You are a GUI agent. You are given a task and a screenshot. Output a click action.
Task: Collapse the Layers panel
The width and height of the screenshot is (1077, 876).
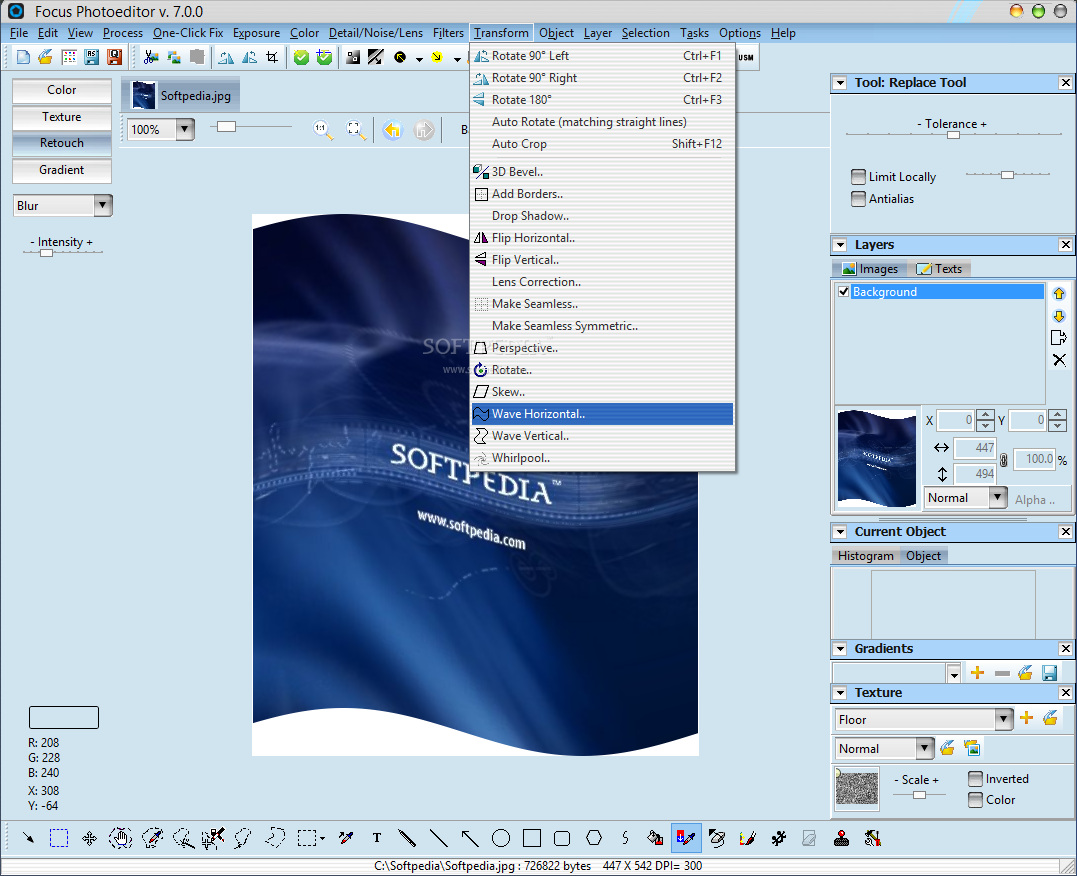click(839, 245)
